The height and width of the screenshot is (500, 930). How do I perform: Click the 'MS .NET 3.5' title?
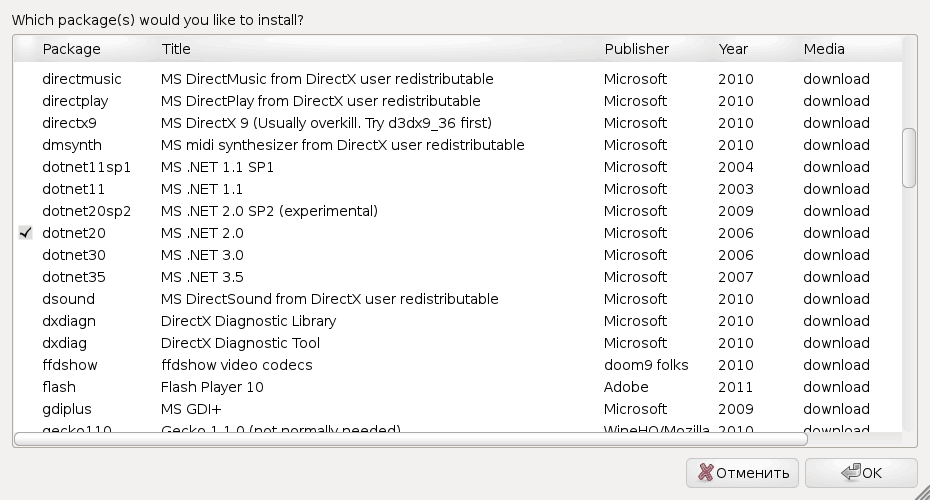[x=202, y=277]
